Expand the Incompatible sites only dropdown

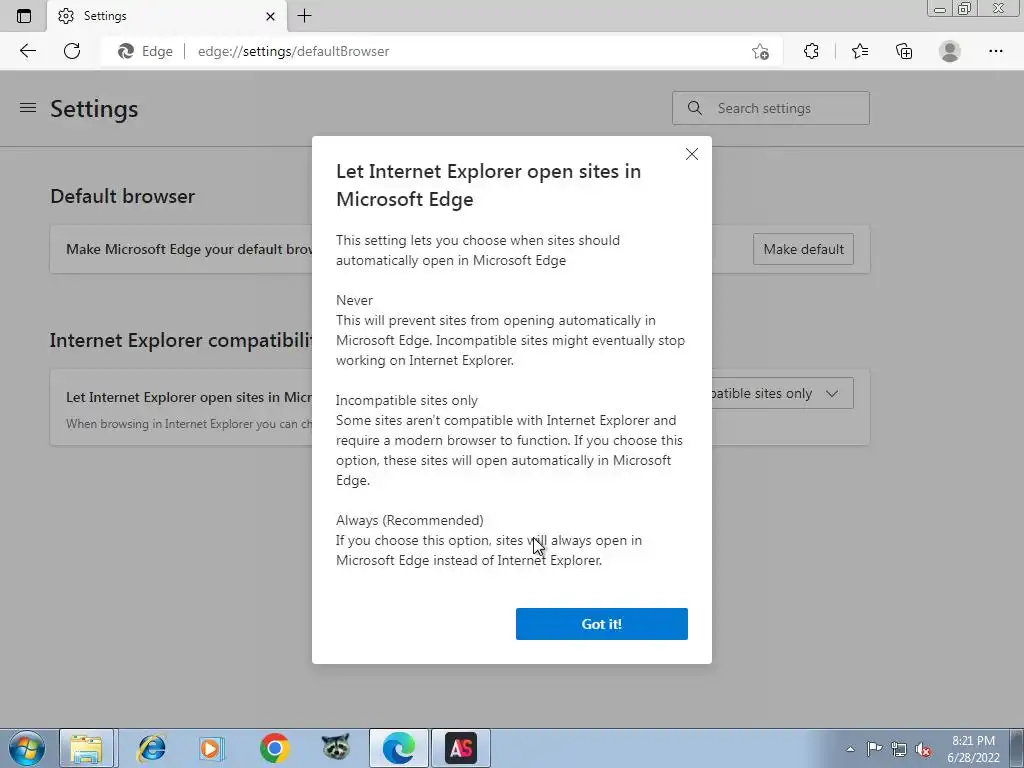782,393
